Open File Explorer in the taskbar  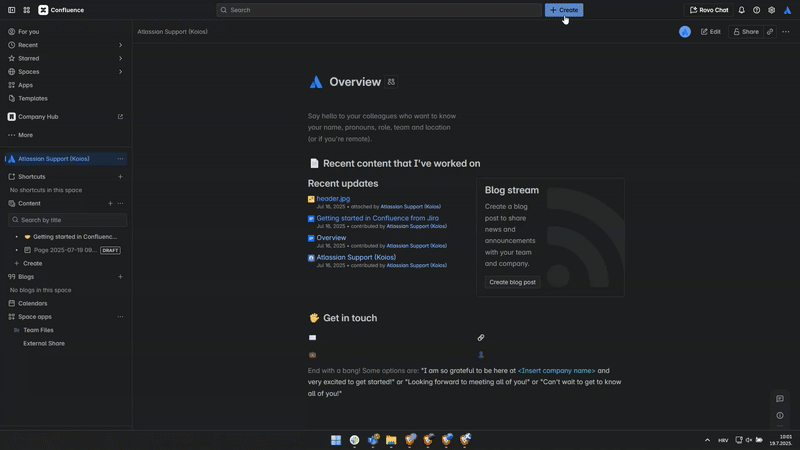pyautogui.click(x=391, y=440)
